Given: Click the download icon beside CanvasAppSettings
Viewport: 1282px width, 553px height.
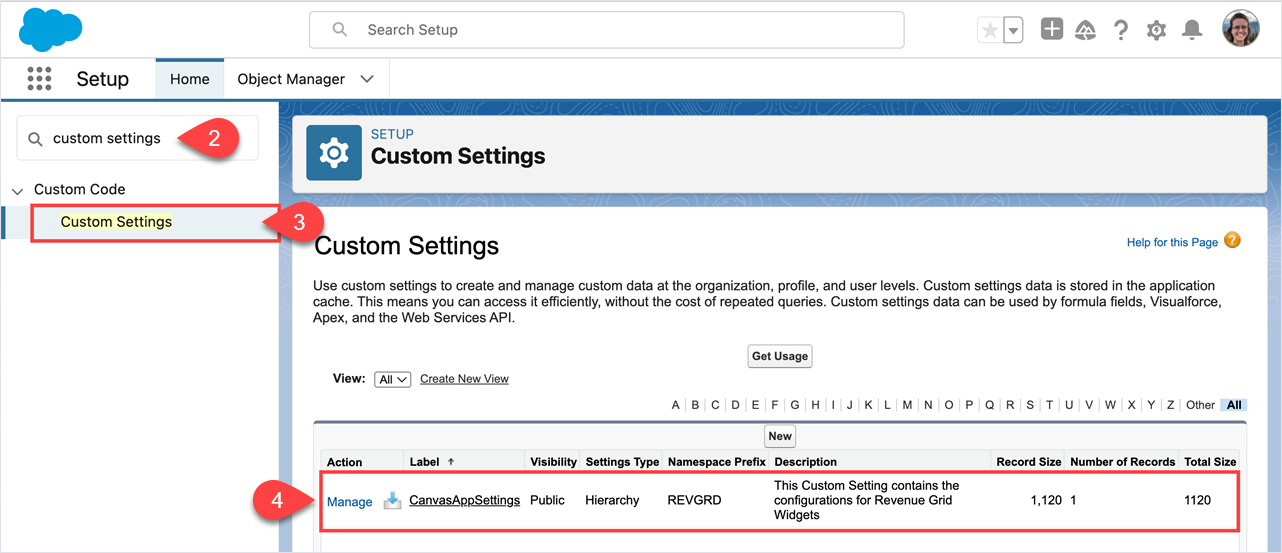Looking at the screenshot, I should tap(392, 501).
